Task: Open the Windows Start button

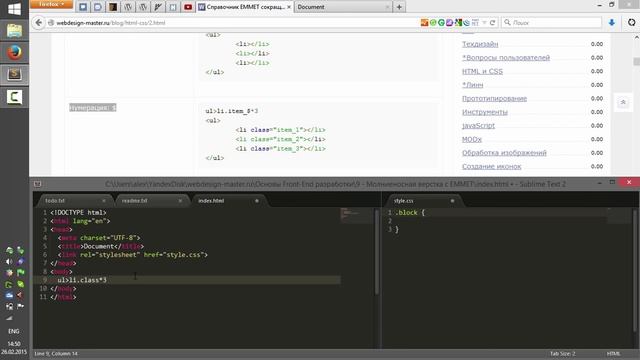Action: pyautogui.click(x=14, y=9)
